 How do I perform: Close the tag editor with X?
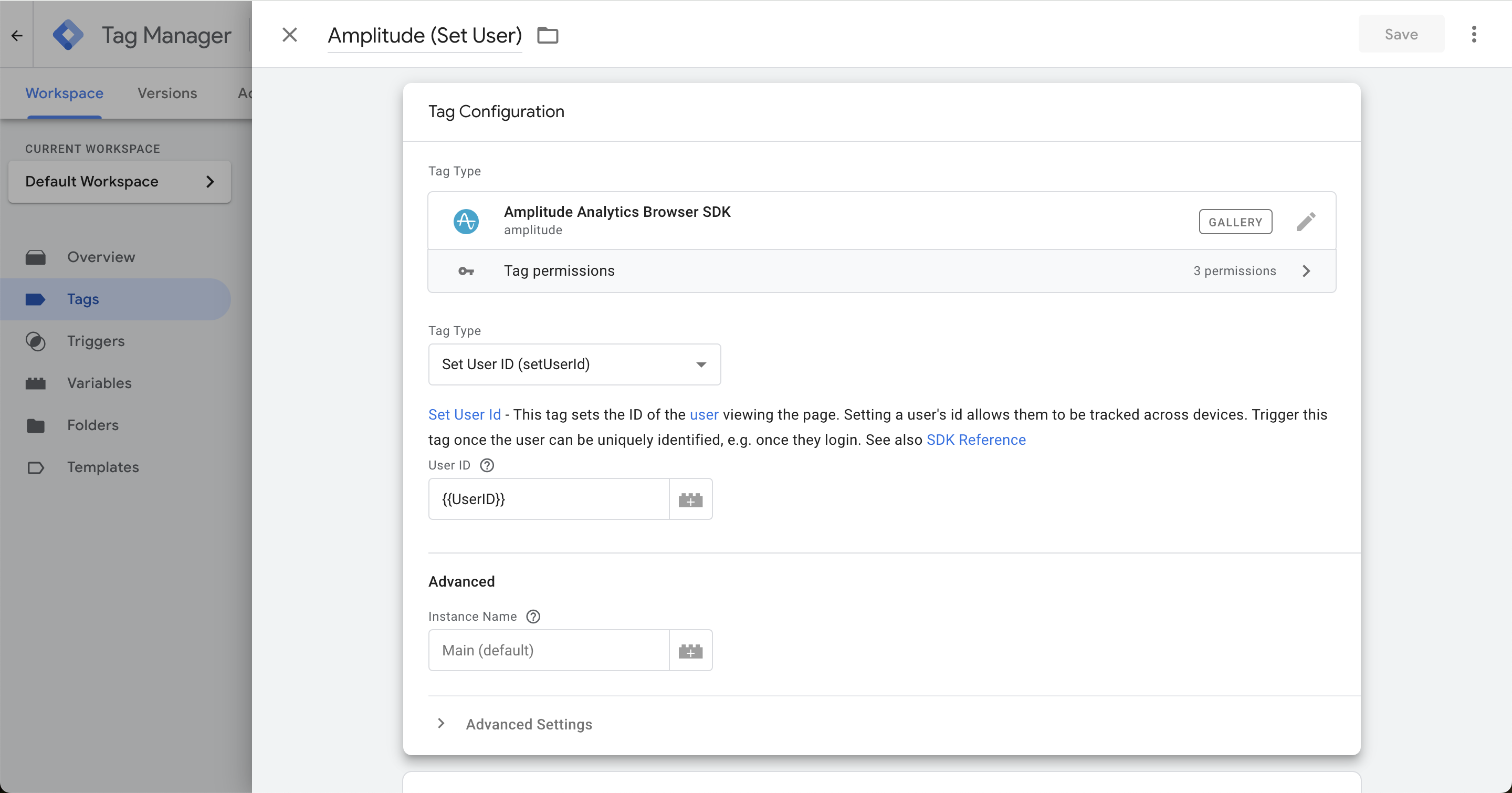click(289, 35)
